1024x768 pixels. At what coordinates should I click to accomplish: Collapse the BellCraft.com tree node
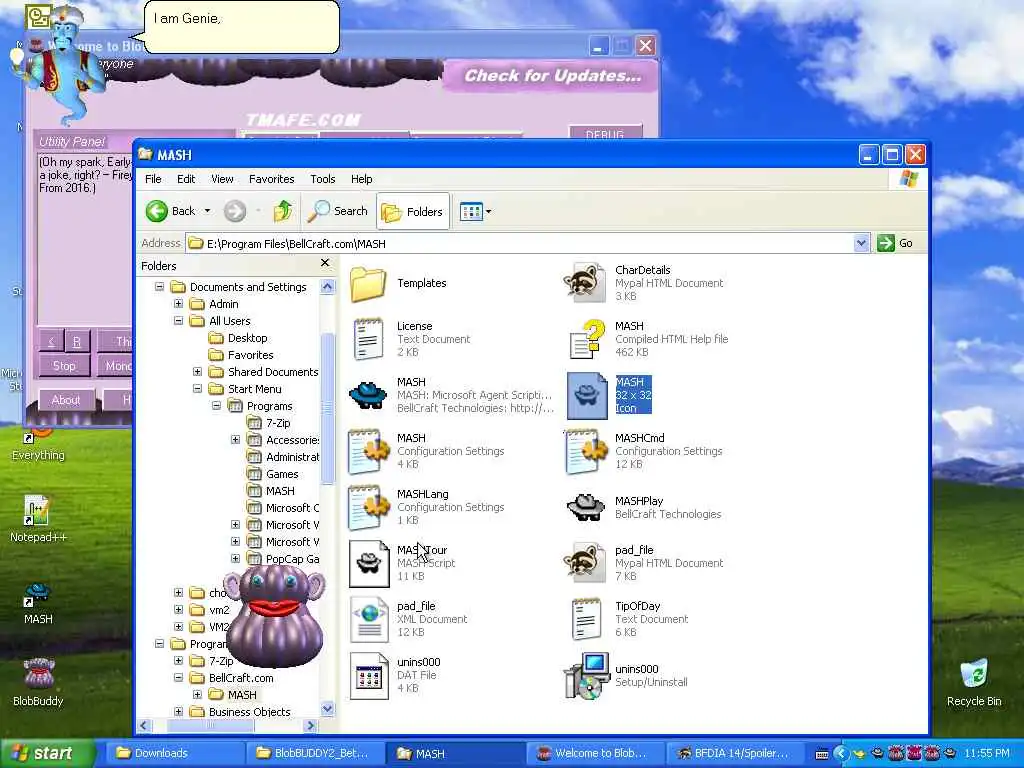click(x=178, y=678)
